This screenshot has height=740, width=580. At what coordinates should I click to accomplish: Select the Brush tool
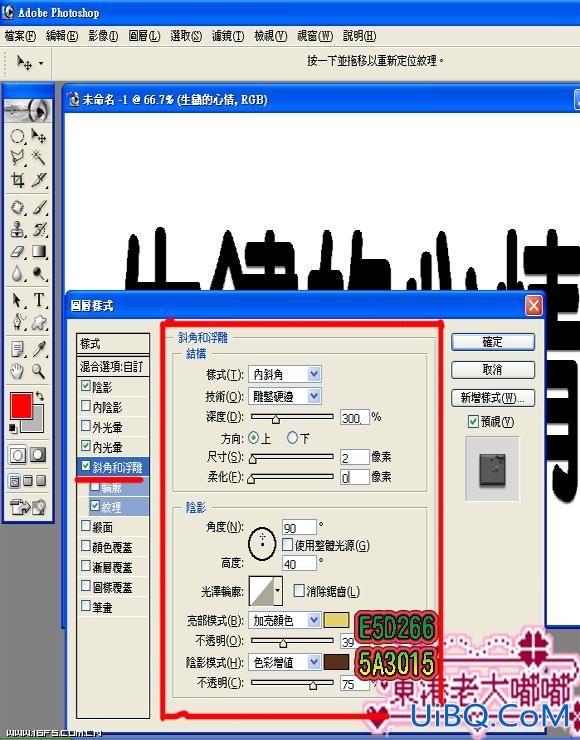[x=39, y=208]
